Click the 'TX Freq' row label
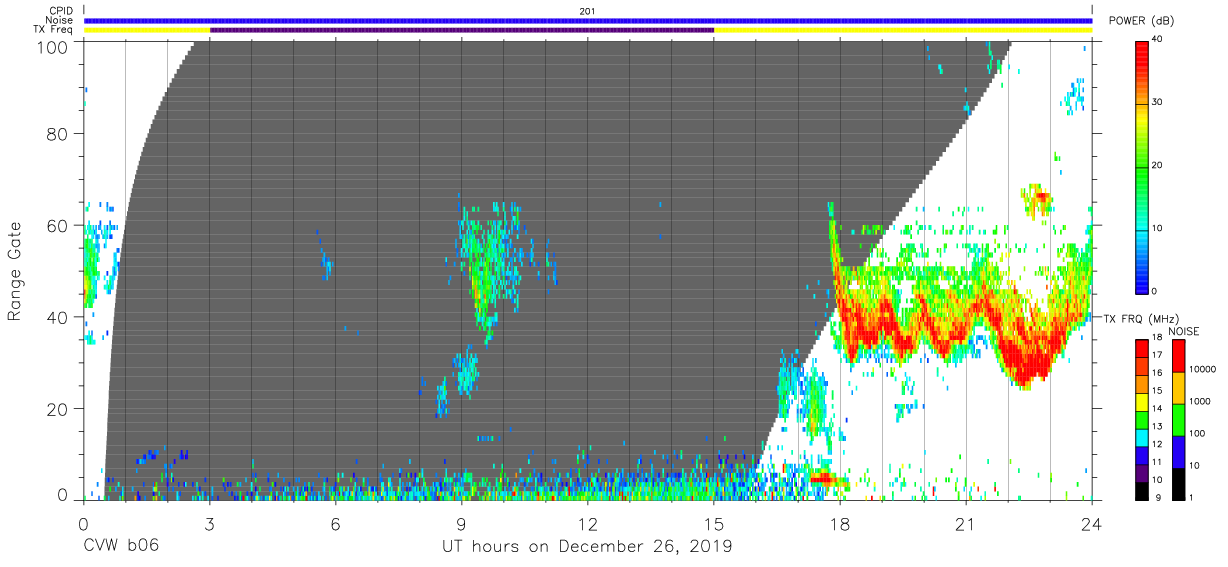Image resolution: width=1228 pixels, height=567 pixels. pyautogui.click(x=54, y=30)
